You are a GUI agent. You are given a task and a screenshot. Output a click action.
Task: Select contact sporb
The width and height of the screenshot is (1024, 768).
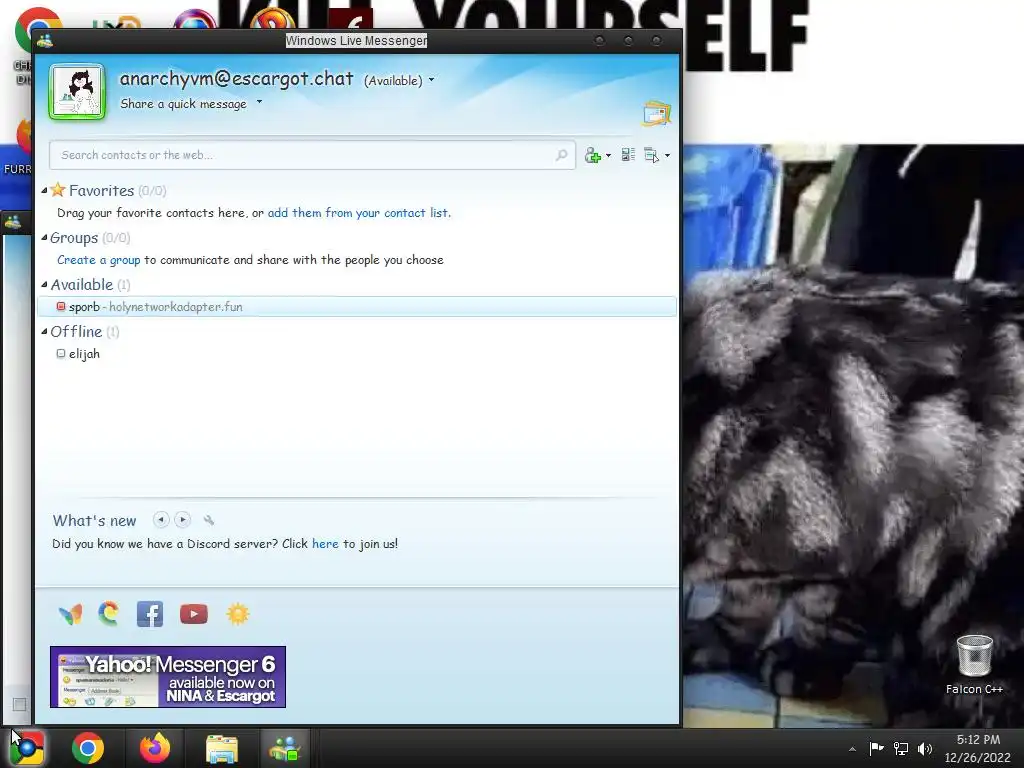357,306
